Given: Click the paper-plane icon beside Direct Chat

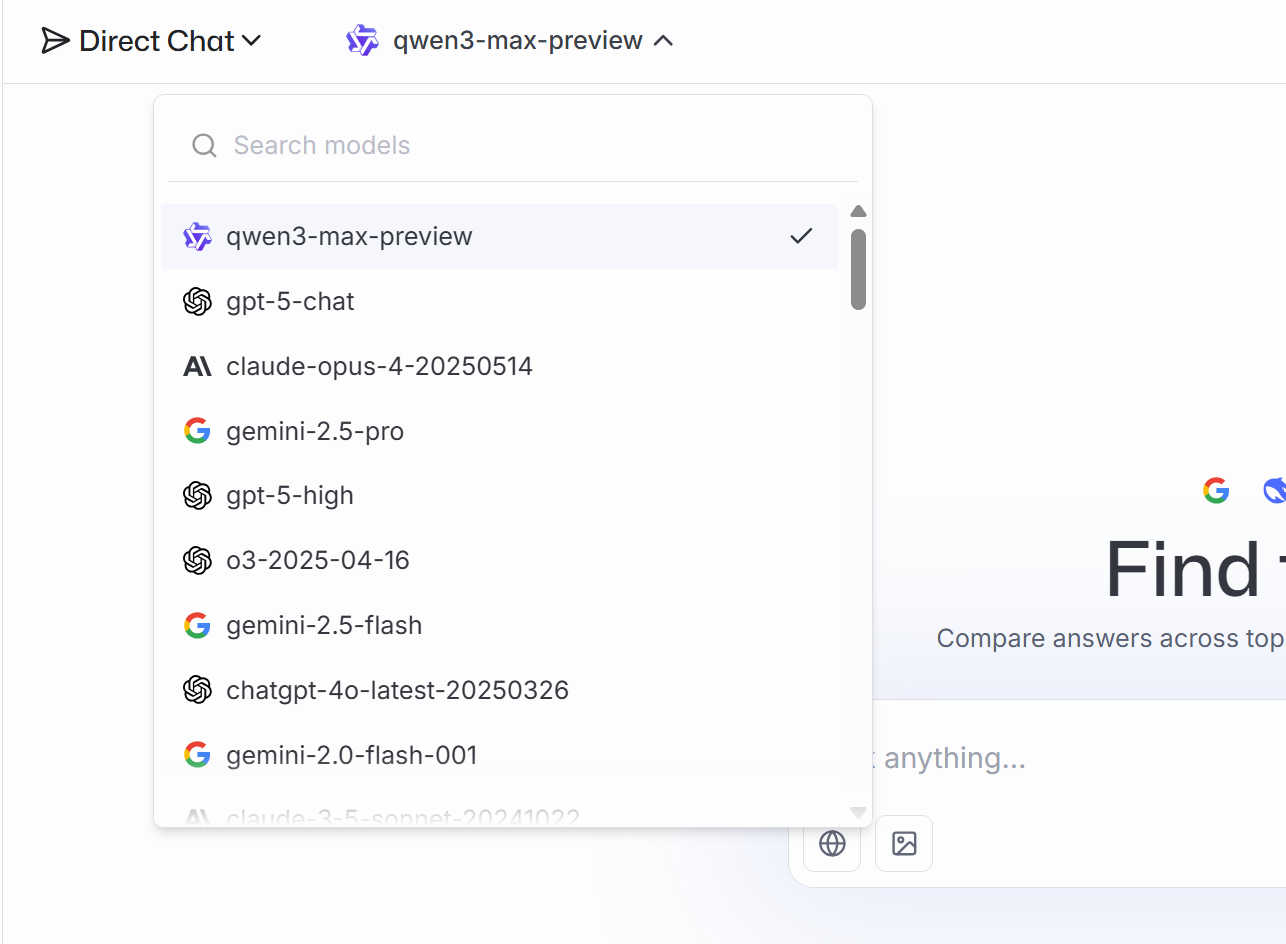Looking at the screenshot, I should tap(55, 41).
